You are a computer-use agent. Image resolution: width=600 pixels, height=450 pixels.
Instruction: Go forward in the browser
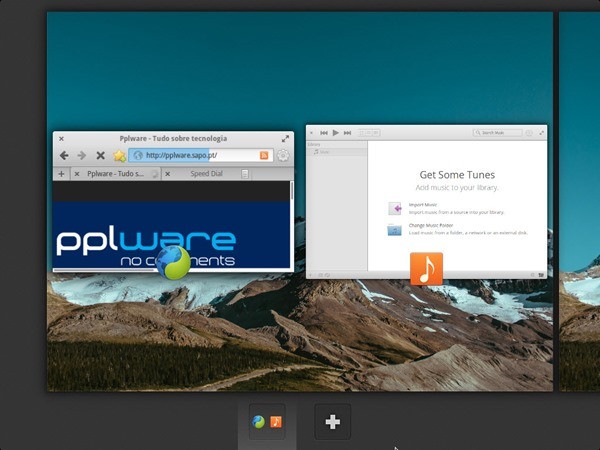(82, 155)
